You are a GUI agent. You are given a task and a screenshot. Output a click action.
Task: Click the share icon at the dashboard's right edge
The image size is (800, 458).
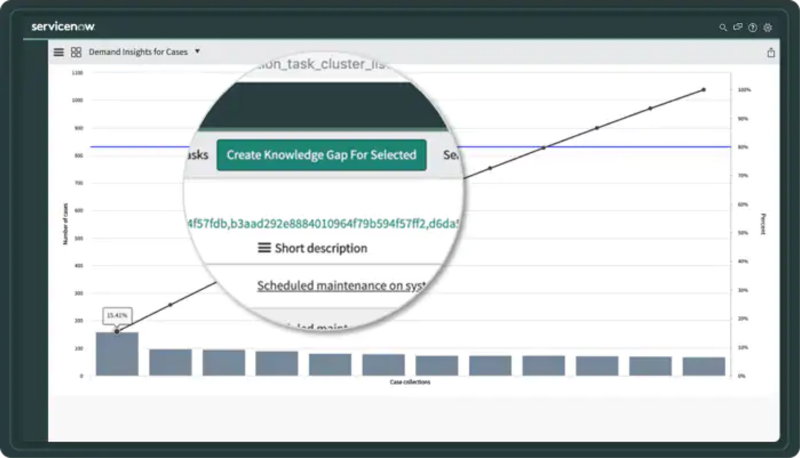771,53
